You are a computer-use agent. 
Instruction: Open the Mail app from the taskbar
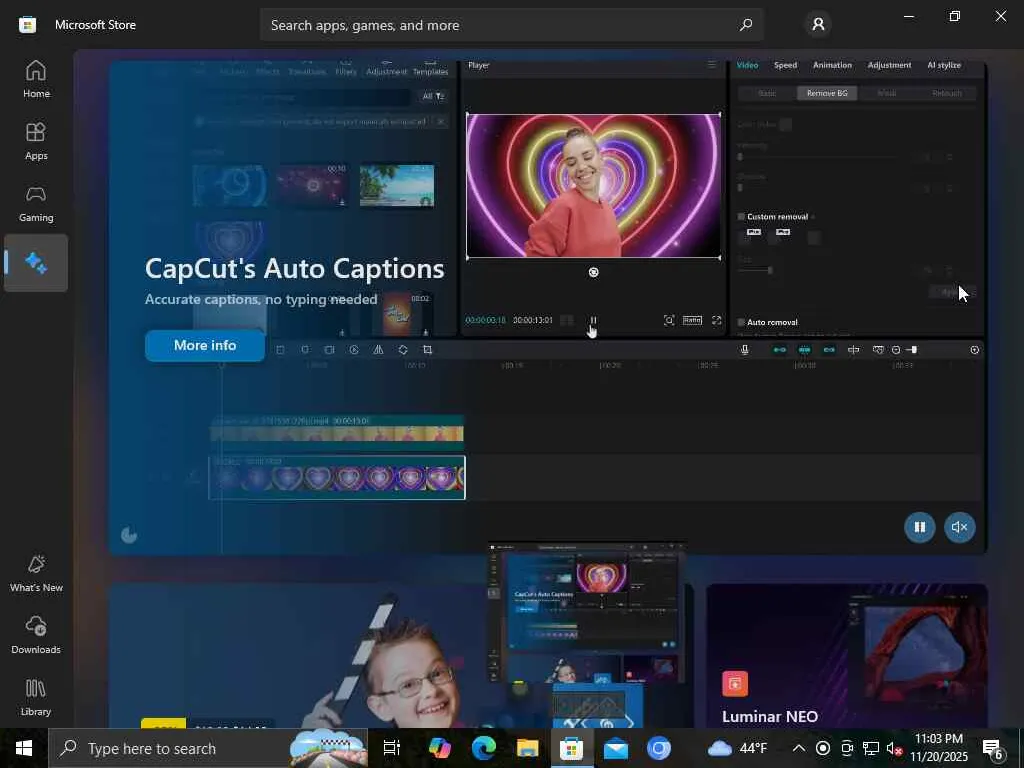(x=615, y=748)
